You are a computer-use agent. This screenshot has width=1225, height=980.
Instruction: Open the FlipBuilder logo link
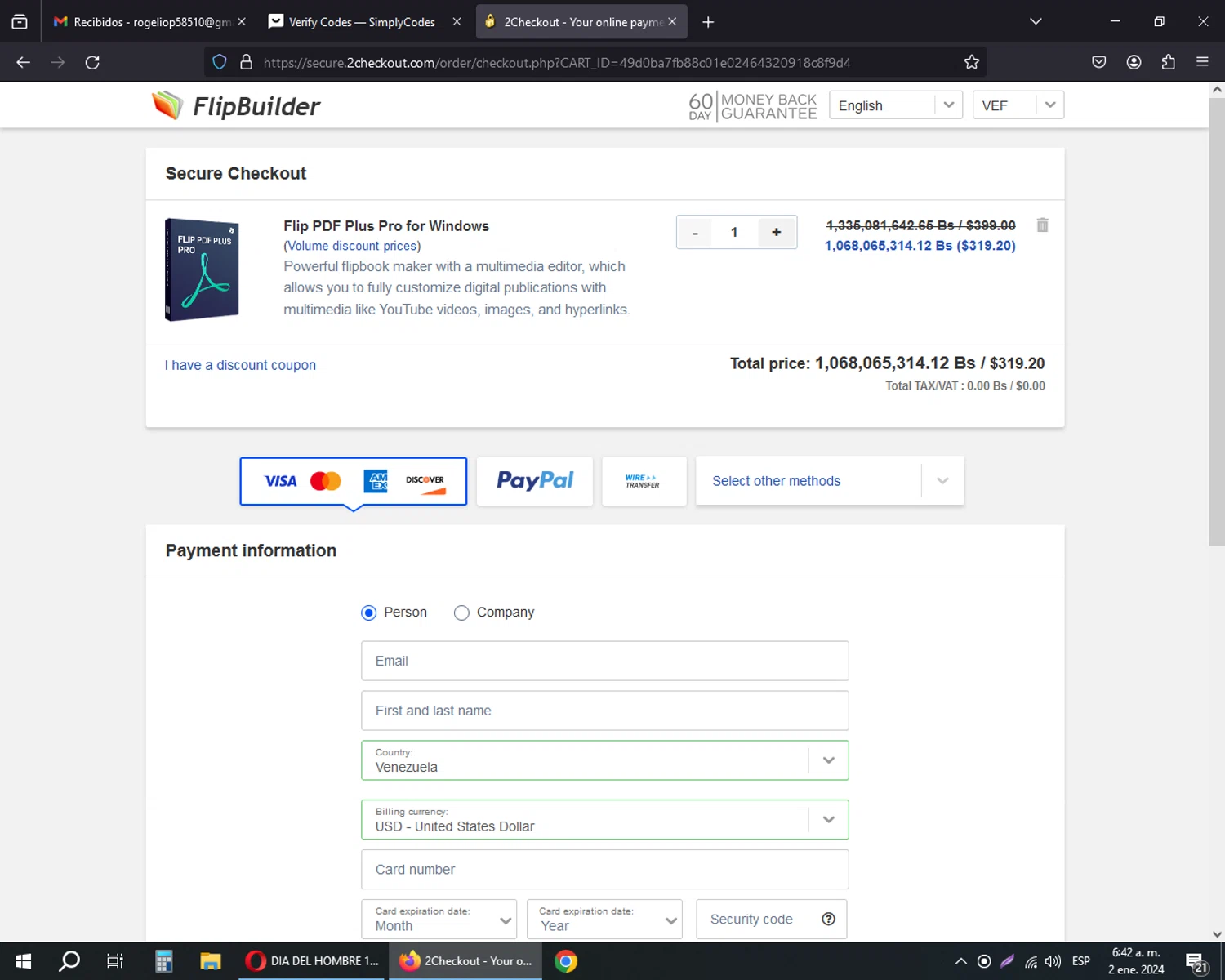pyautogui.click(x=236, y=105)
